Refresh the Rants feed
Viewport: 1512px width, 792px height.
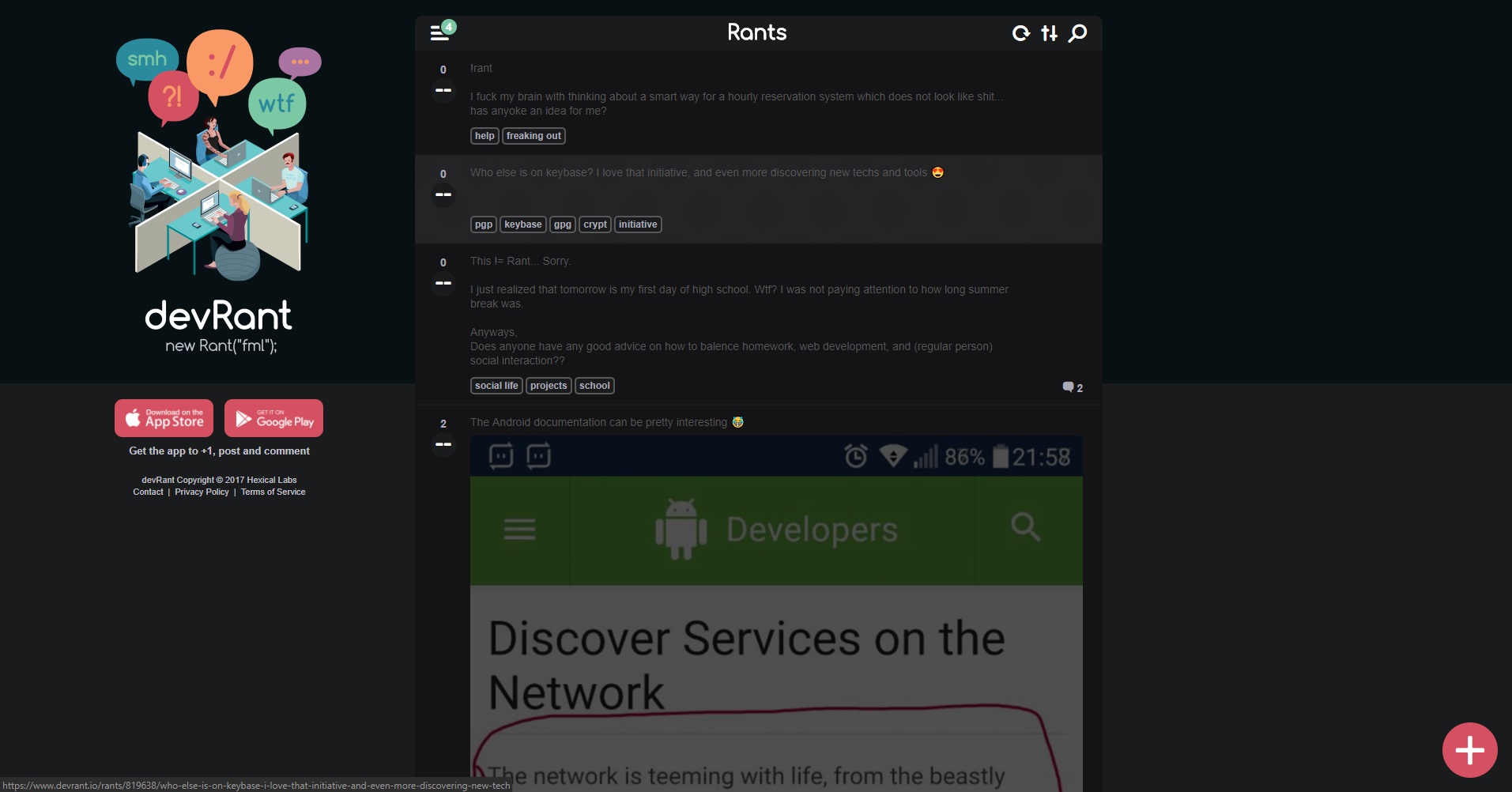pos(1021,33)
